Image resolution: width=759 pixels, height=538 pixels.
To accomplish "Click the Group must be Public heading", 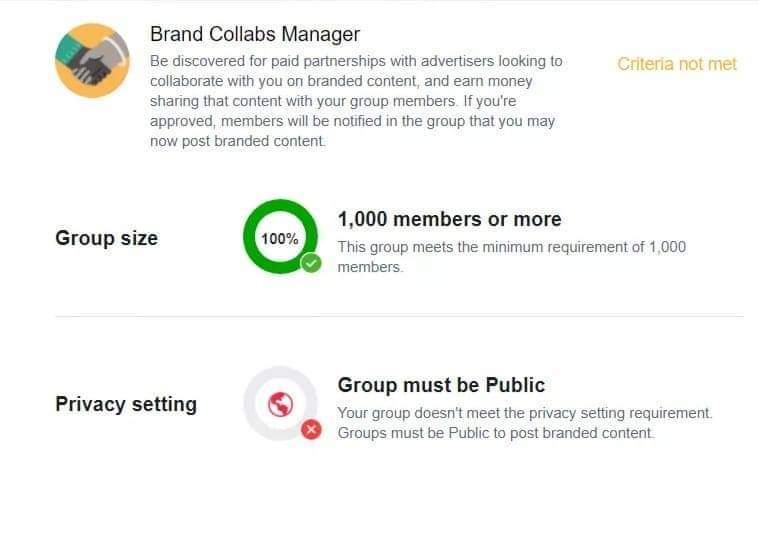I will tap(441, 385).
